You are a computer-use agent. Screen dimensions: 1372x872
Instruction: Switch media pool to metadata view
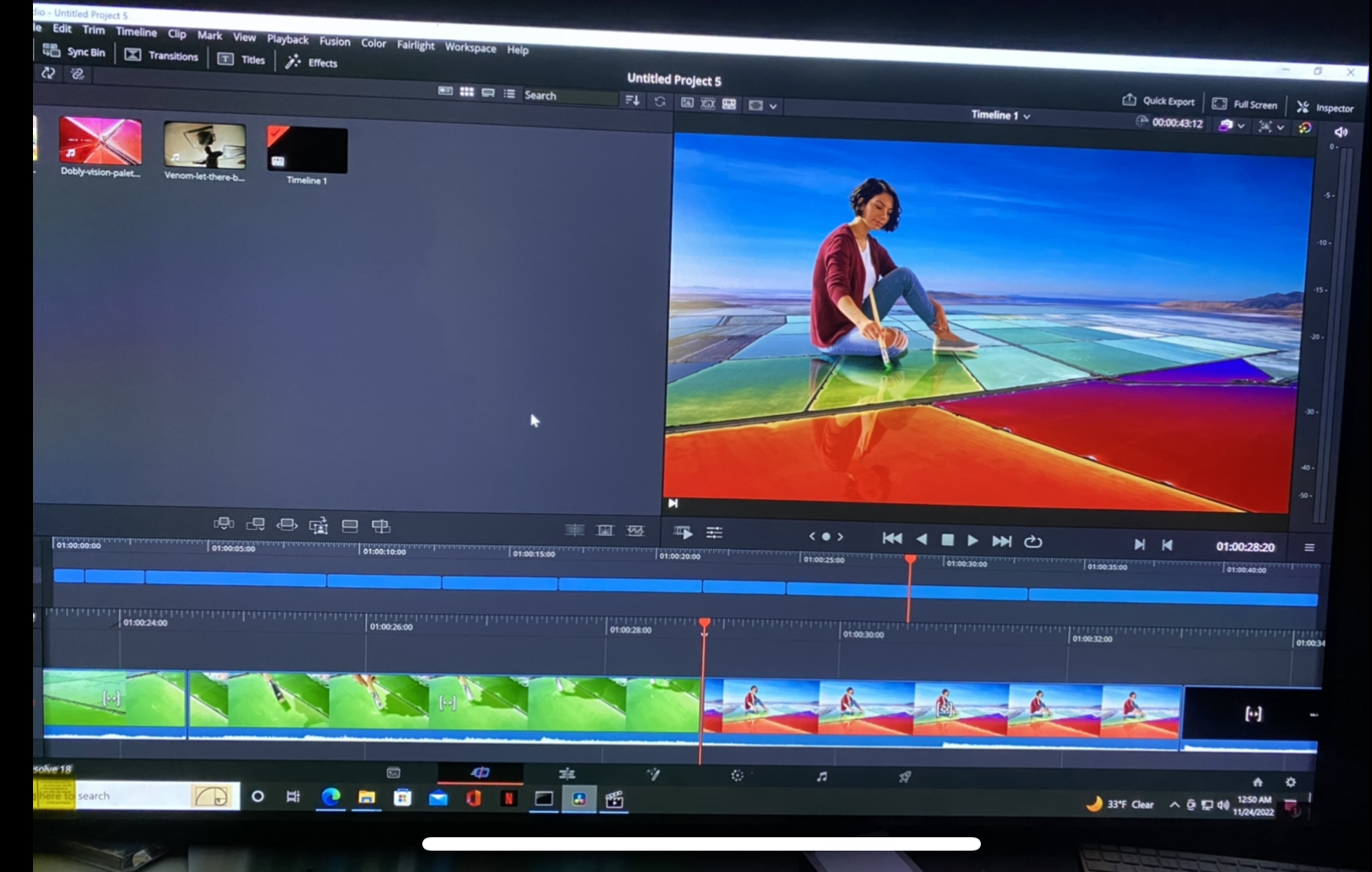445,91
